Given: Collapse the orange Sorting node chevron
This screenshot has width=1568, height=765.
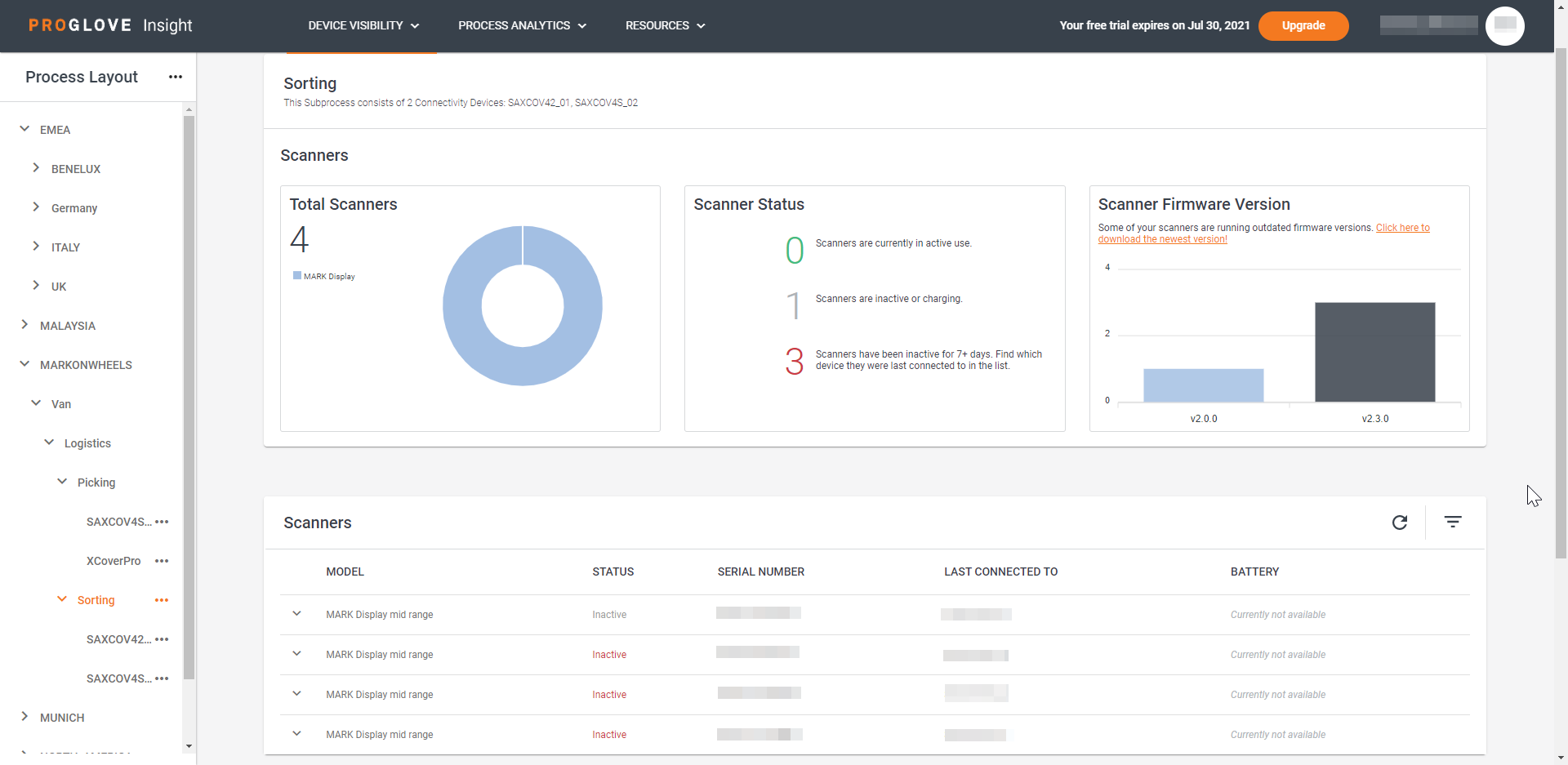Looking at the screenshot, I should click(62, 599).
